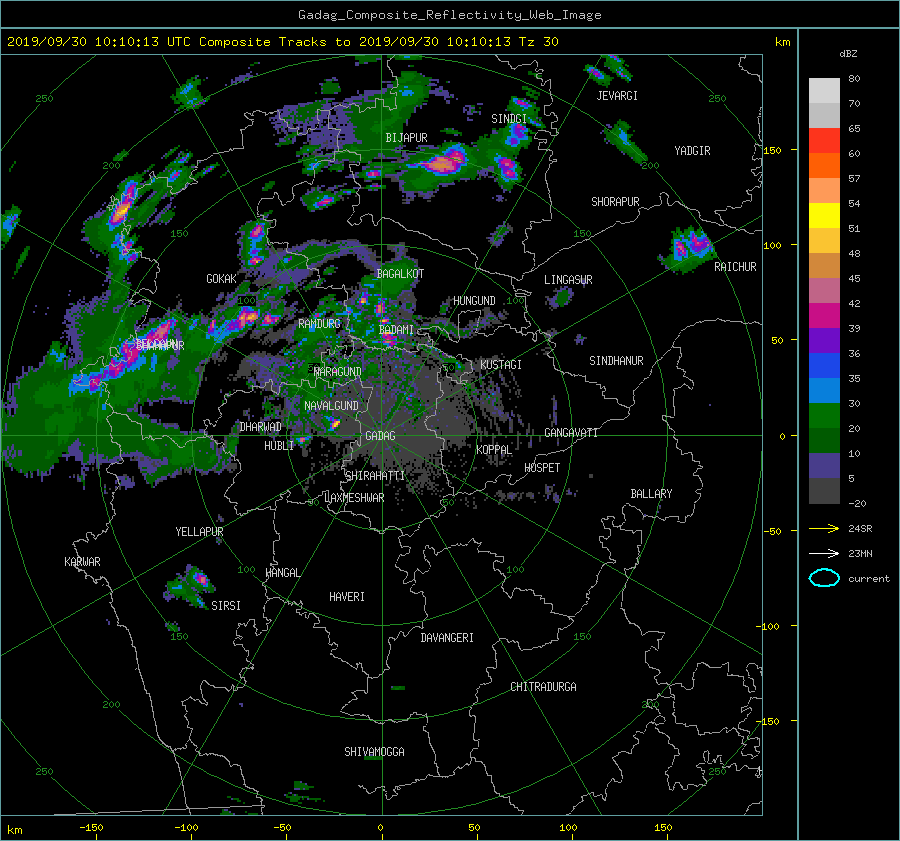Click the BADAMI city label

pos(396,330)
